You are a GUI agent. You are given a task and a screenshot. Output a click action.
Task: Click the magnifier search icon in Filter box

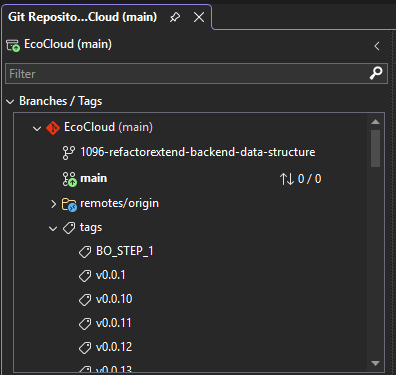(x=376, y=73)
